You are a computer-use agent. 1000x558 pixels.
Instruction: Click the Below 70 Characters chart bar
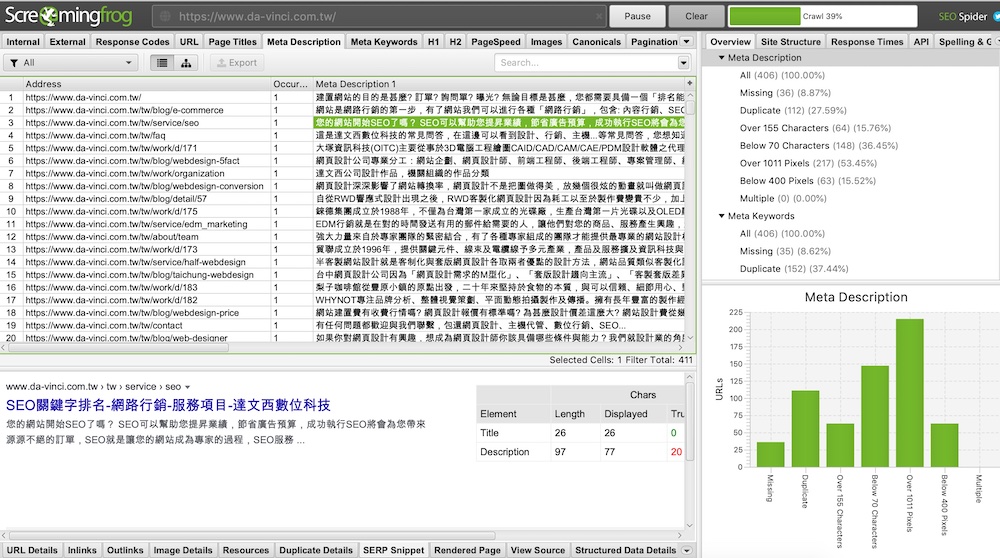tap(874, 416)
